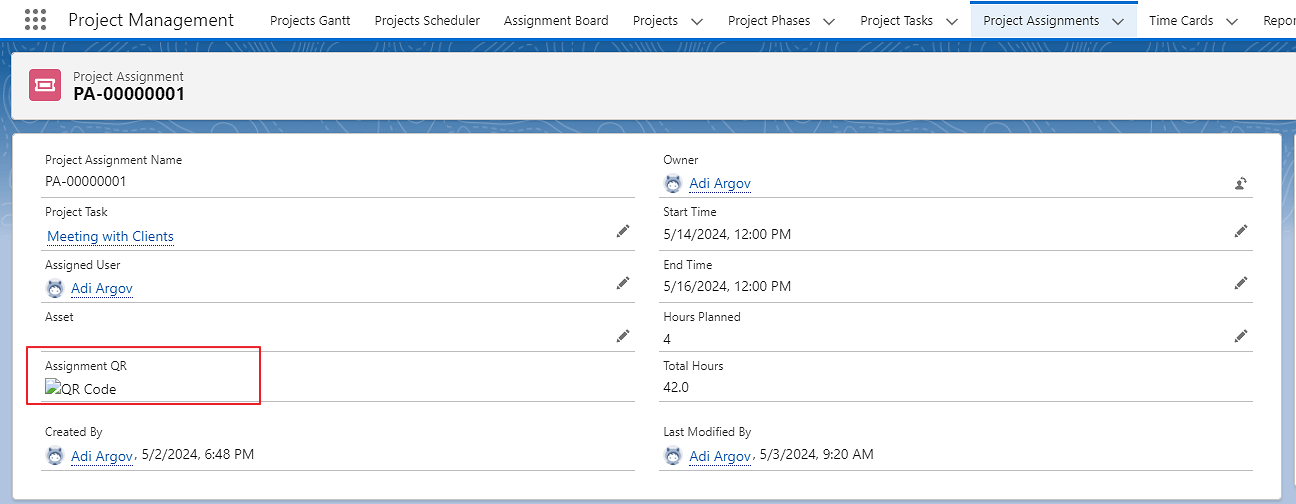Open the Project Tasks dropdown chevron
The height and width of the screenshot is (504, 1296).
tap(952, 21)
